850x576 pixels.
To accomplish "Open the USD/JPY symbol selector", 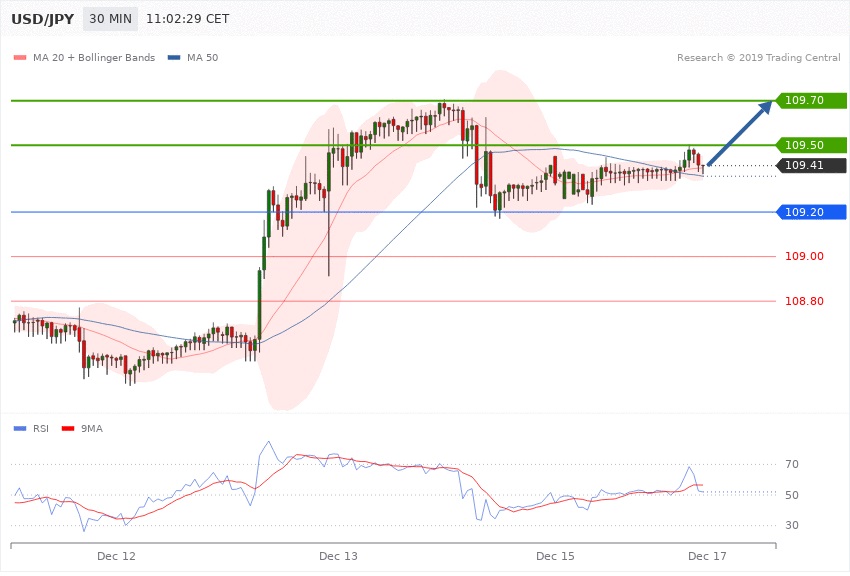I will point(45,20).
